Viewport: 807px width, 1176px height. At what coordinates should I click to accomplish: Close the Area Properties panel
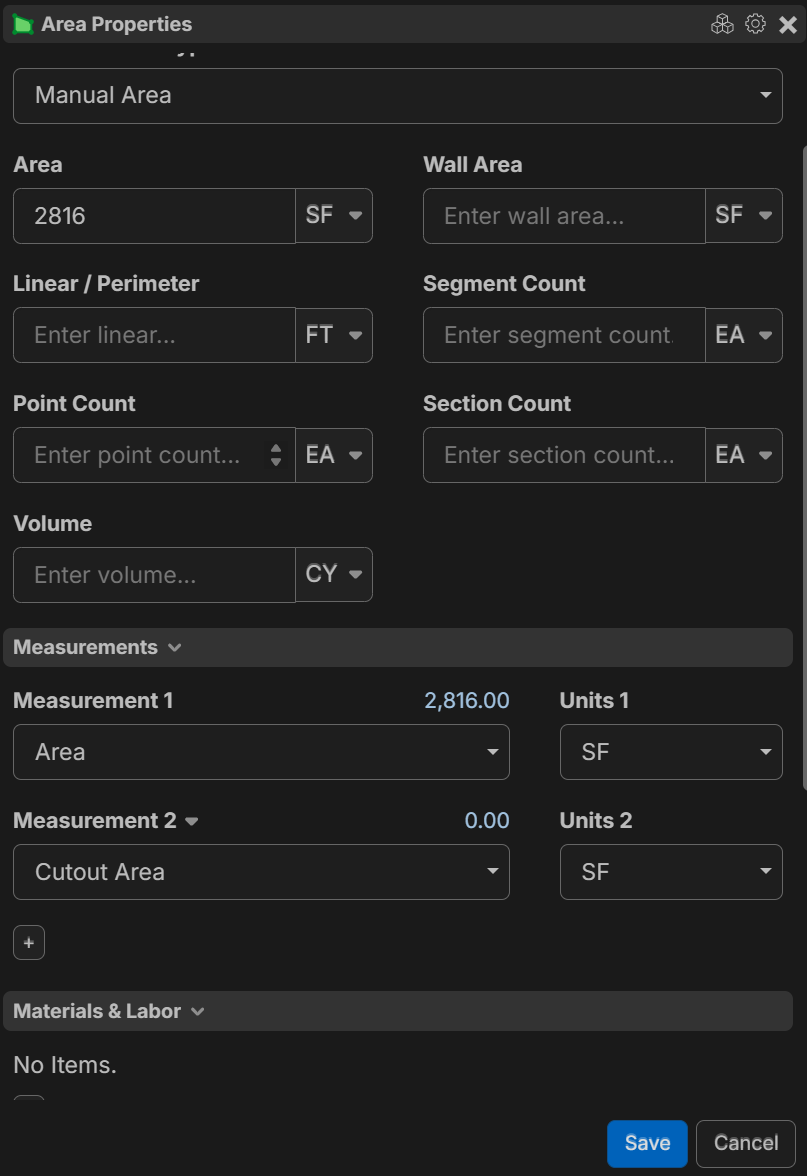788,24
